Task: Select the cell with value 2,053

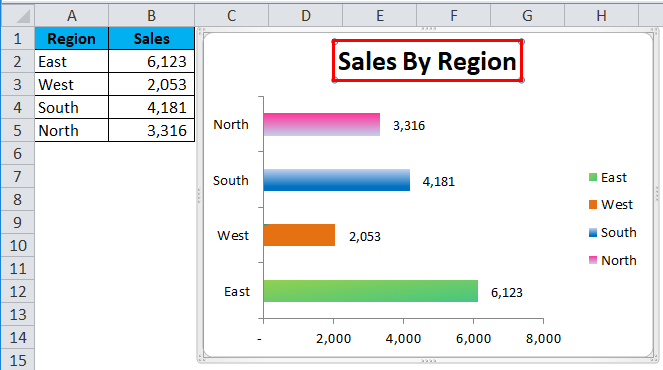Action: tap(151, 84)
